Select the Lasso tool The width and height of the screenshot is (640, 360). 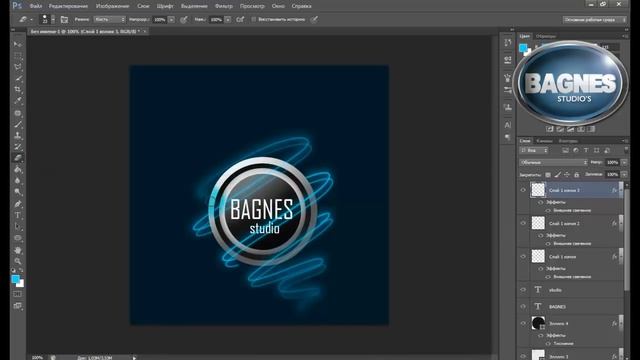[18, 67]
